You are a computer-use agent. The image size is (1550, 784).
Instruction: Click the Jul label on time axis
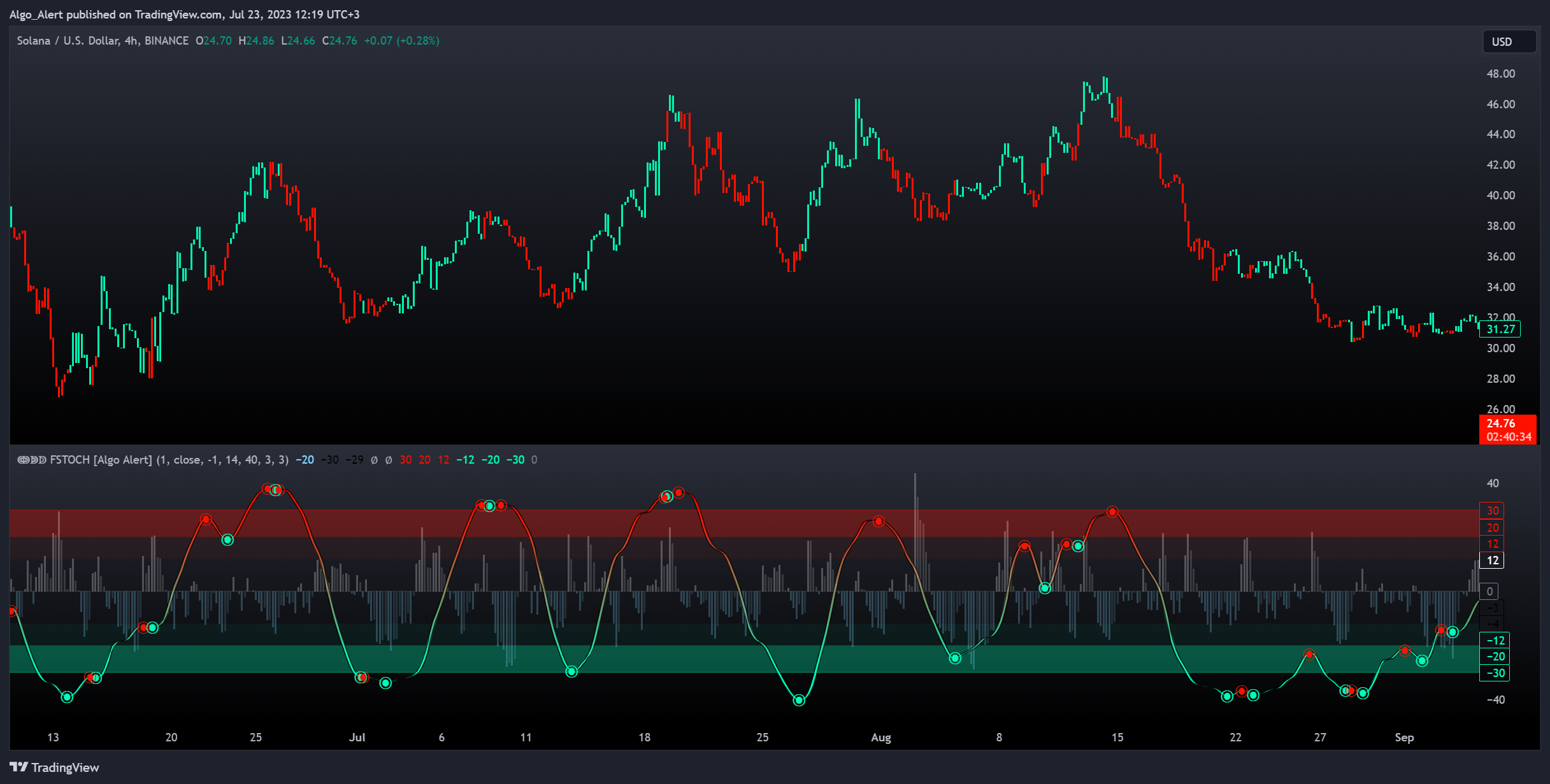click(357, 737)
